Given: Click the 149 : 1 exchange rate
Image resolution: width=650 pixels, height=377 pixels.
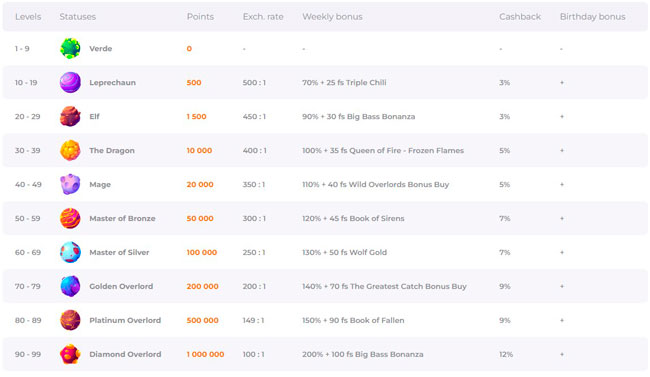Looking at the screenshot, I should point(253,321).
